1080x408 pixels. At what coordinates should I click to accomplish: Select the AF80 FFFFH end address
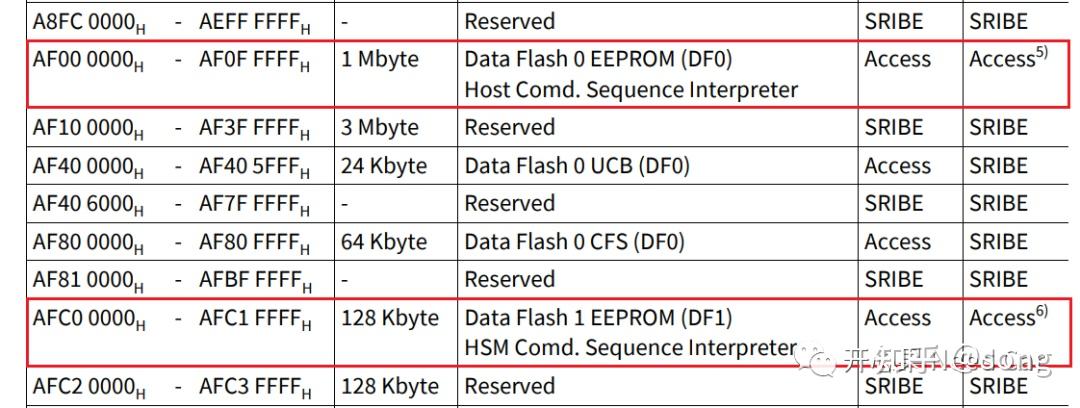tap(255, 243)
